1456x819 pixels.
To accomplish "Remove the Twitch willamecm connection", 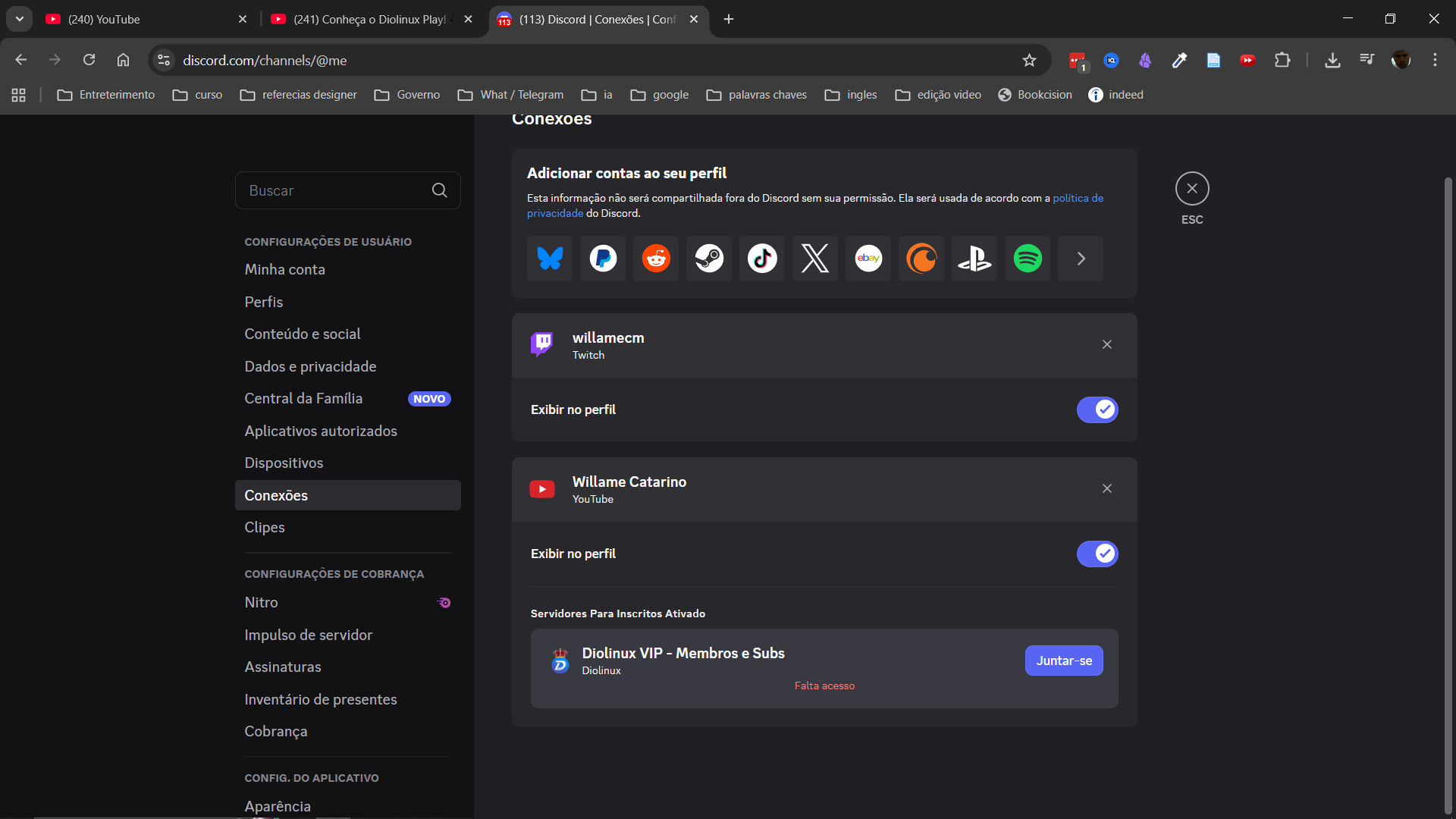I will pyautogui.click(x=1106, y=344).
